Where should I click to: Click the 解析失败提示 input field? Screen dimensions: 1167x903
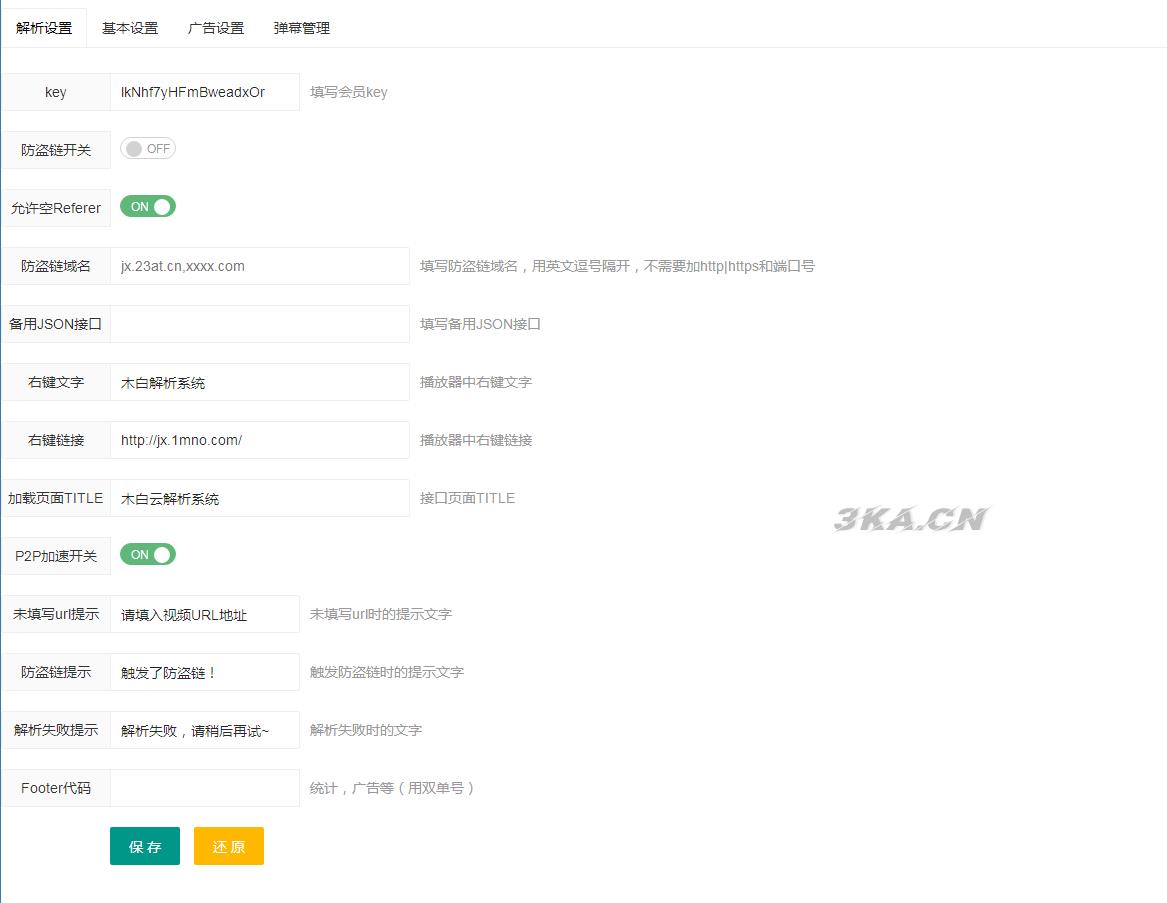point(205,730)
